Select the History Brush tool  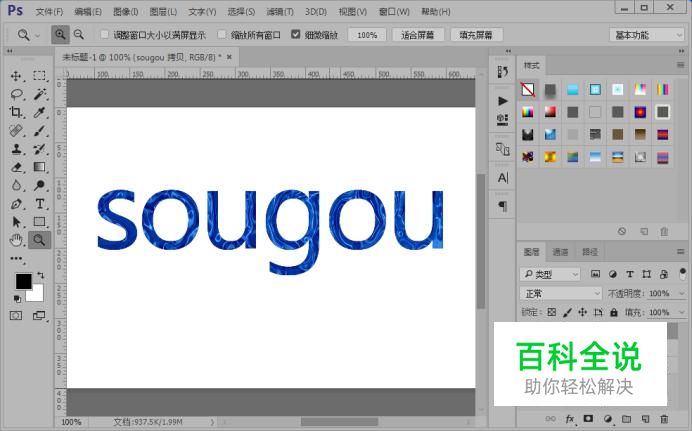[39, 149]
